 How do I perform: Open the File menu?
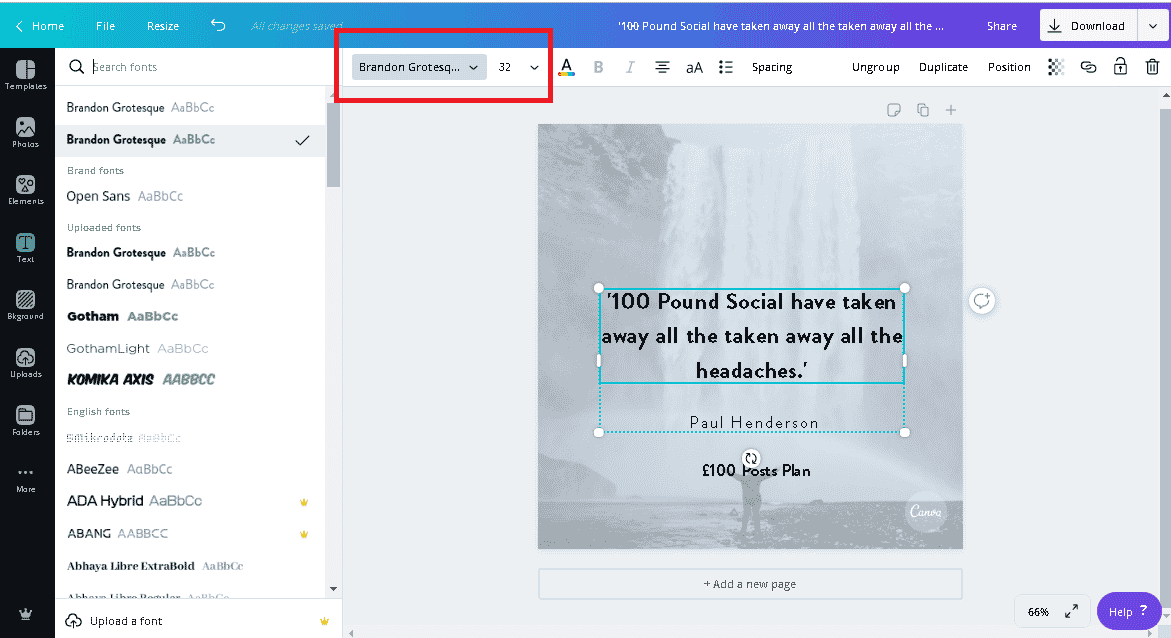[105, 26]
